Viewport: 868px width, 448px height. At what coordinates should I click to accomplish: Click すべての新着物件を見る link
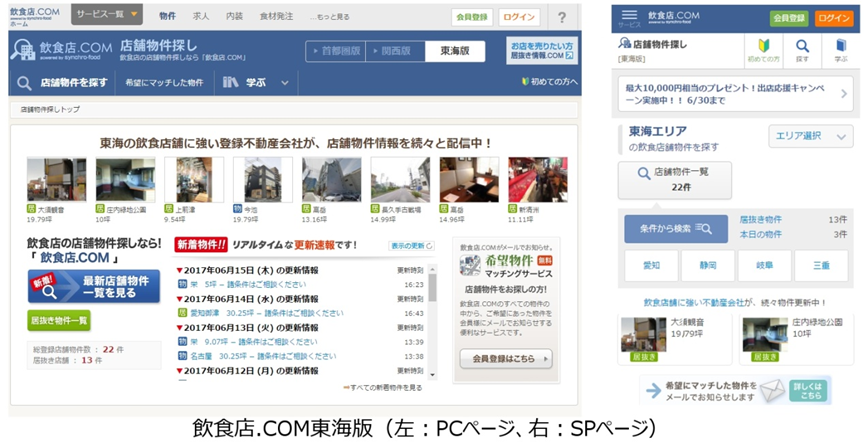pos(383,388)
